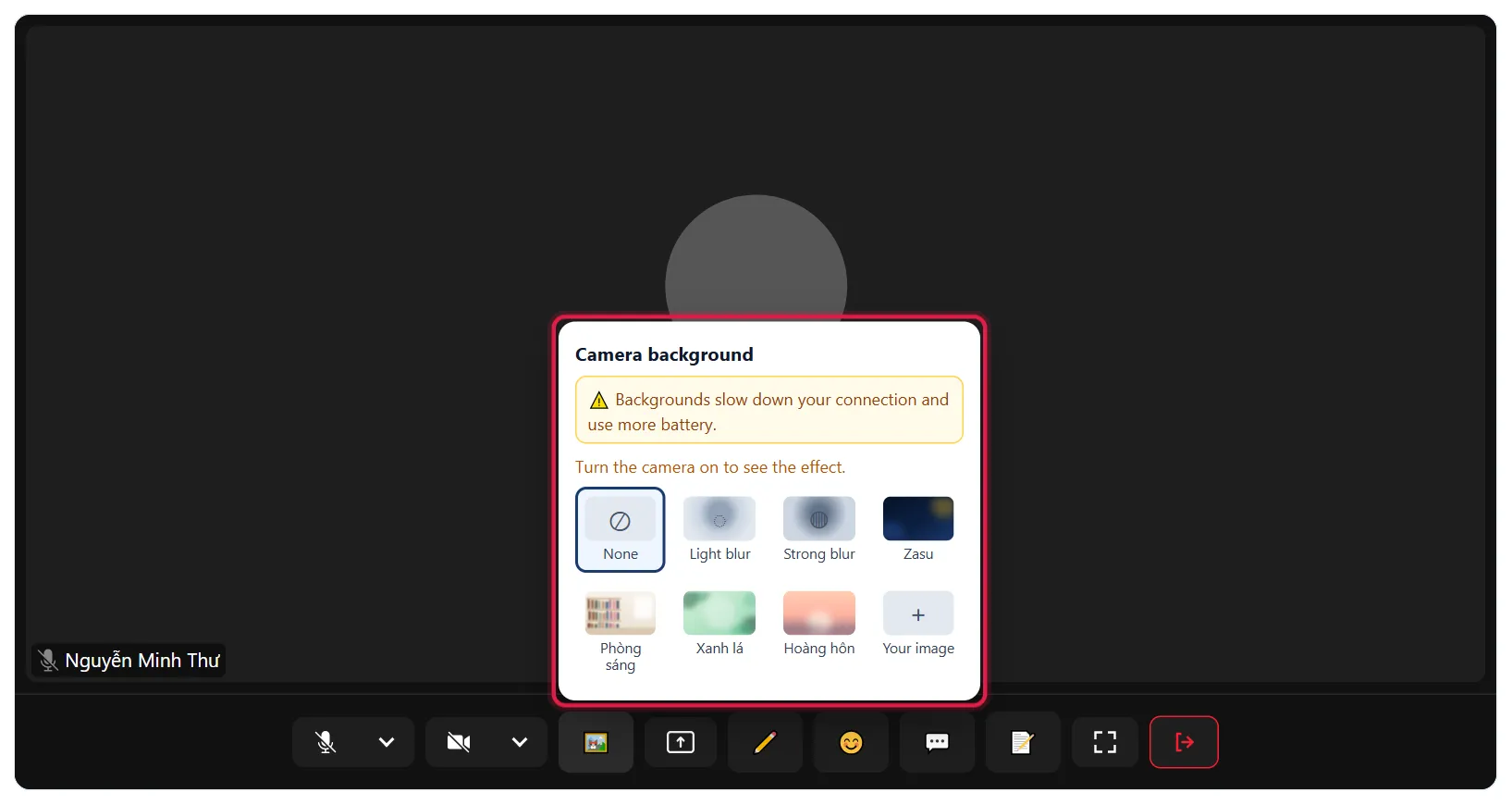Viewport: 1512px width, 805px height.
Task: Open the pencil whiteboard tool
Action: 765,742
